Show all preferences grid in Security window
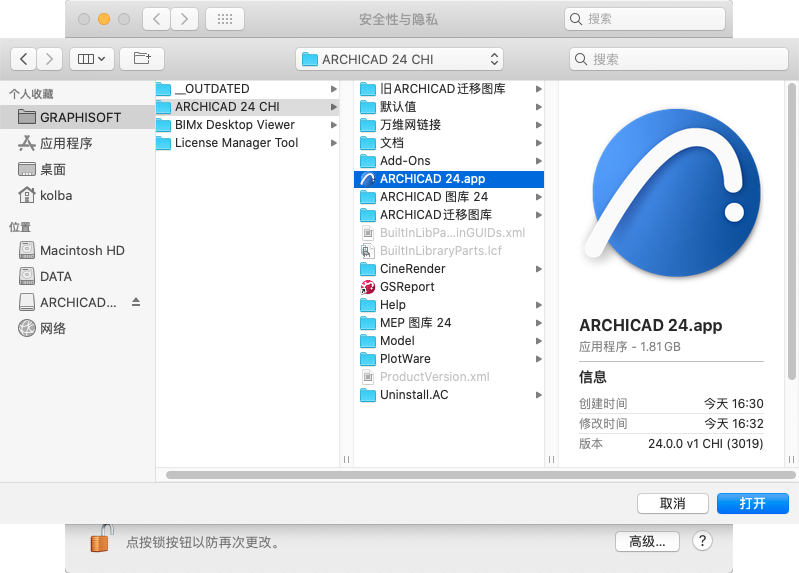This screenshot has height=573, width=799. [225, 19]
